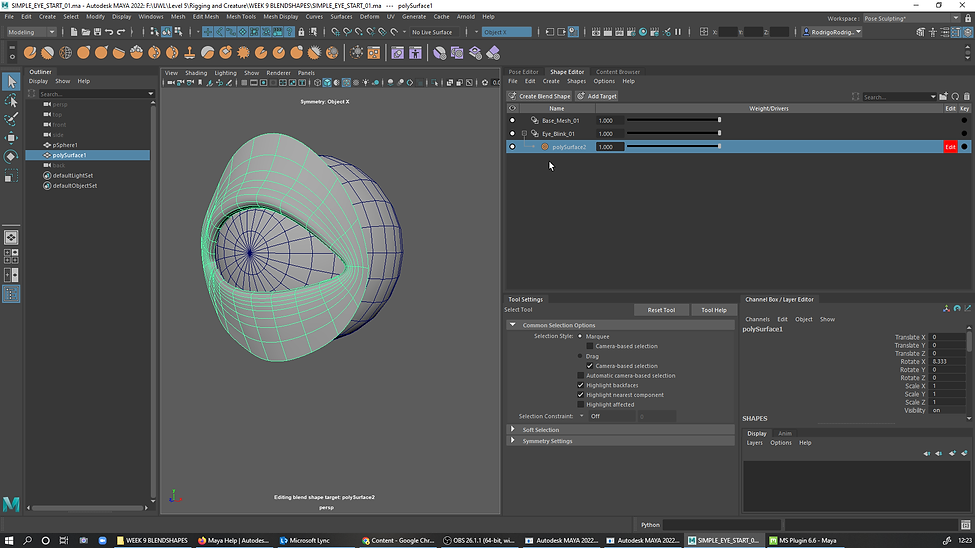Select the Marquee selection style radio
Viewport: 975px width, 548px height.
580,337
